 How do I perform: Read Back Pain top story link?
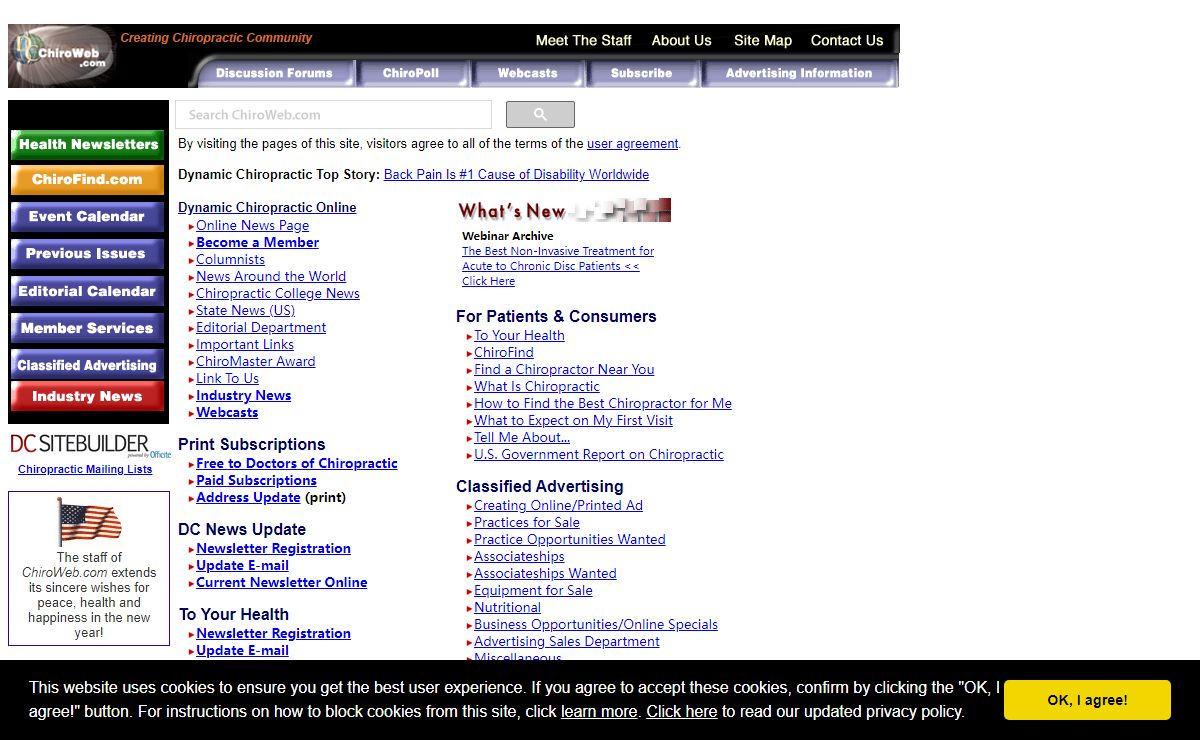(516, 175)
